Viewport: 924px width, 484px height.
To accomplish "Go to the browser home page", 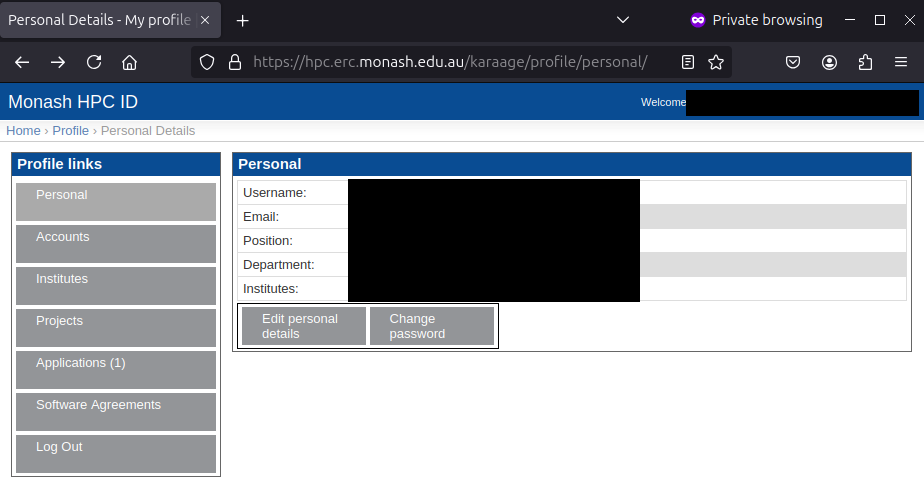I will pyautogui.click(x=129, y=62).
